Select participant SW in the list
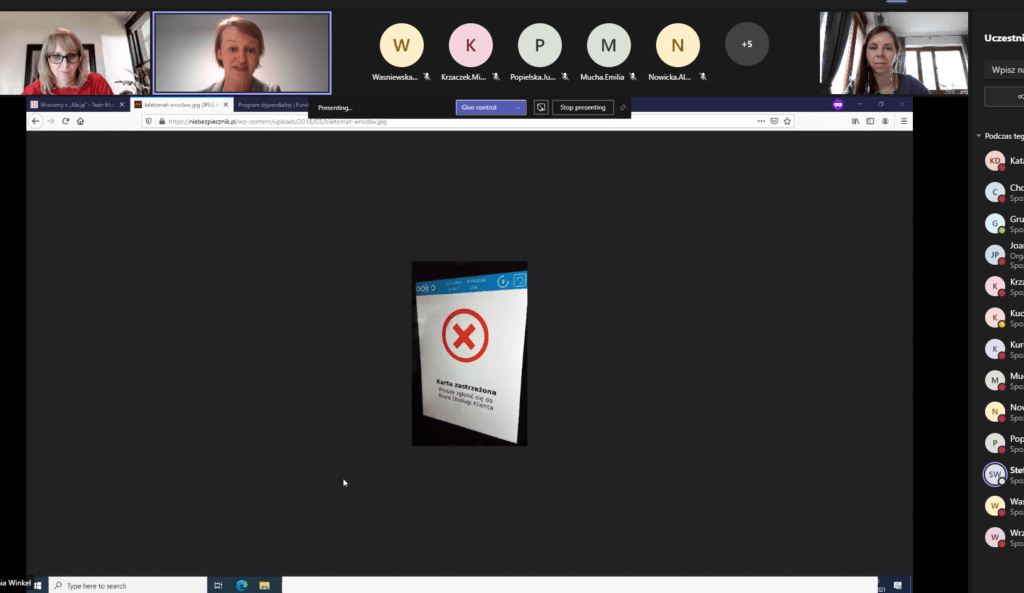 pos(995,474)
